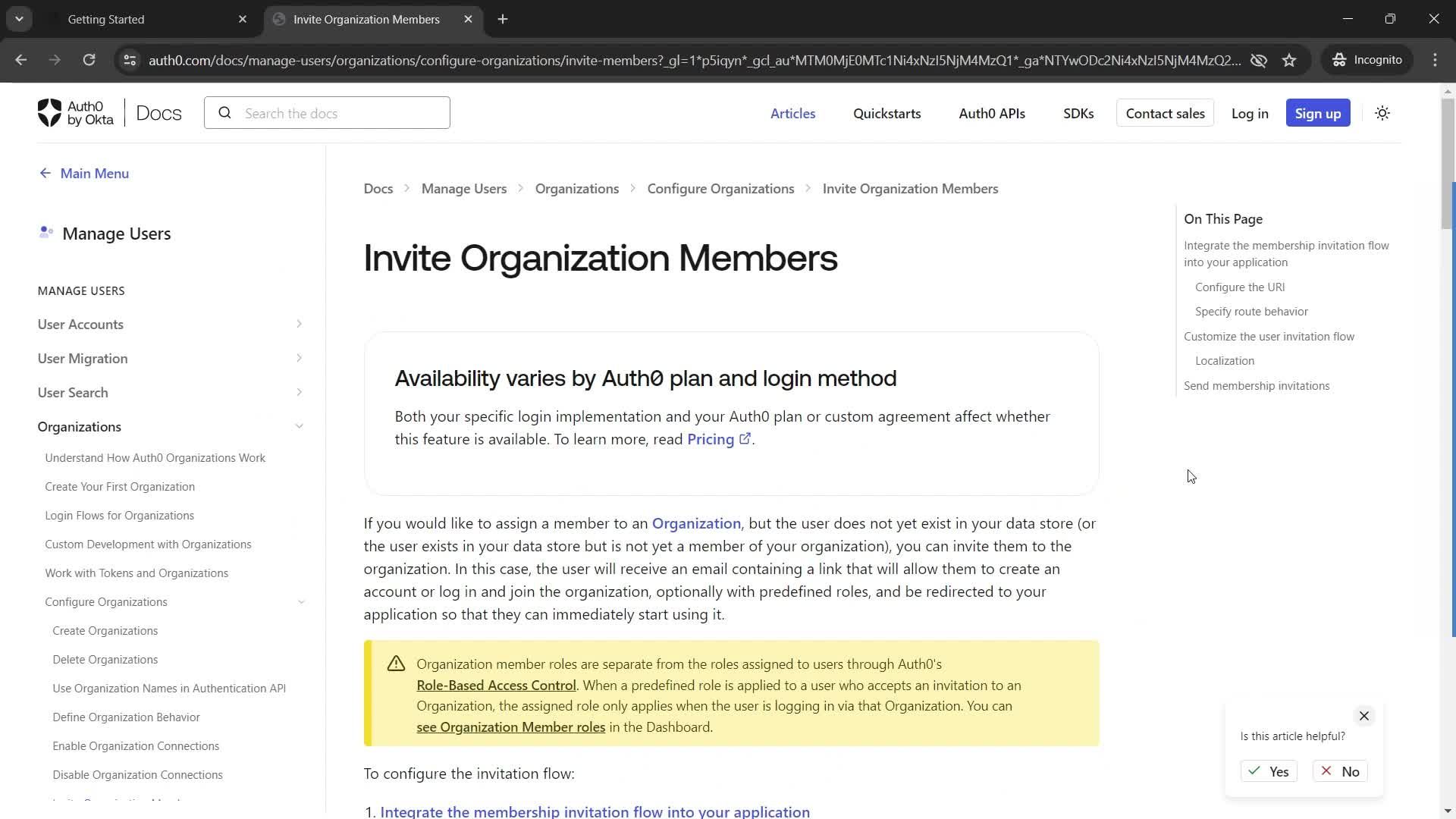Open Login Flows for Organizations
Image resolution: width=1456 pixels, height=819 pixels.
pos(119,516)
